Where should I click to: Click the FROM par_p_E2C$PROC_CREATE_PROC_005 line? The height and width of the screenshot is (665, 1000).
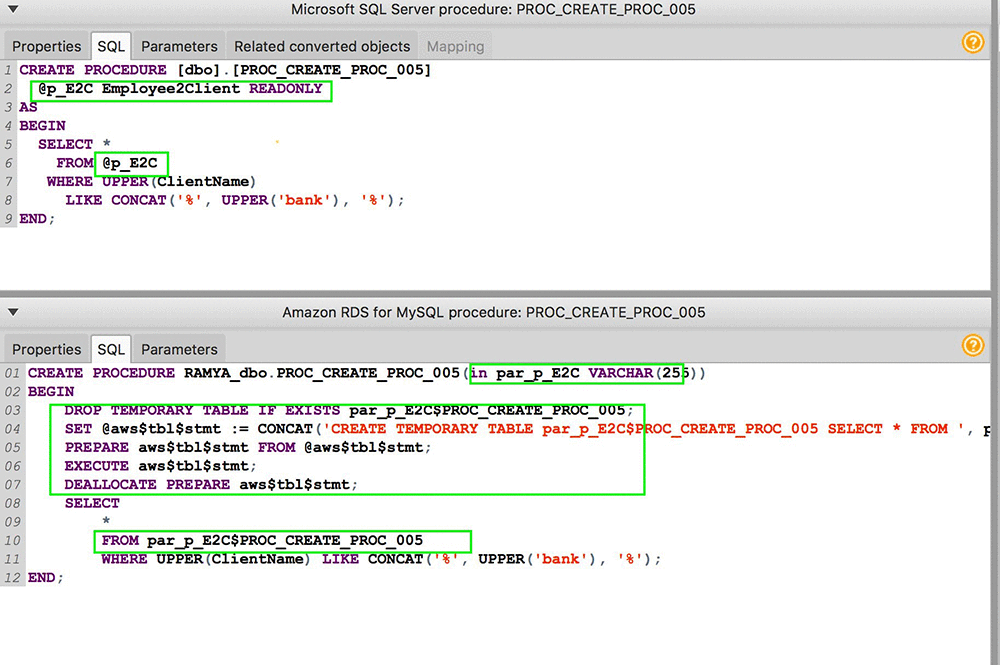[262, 541]
